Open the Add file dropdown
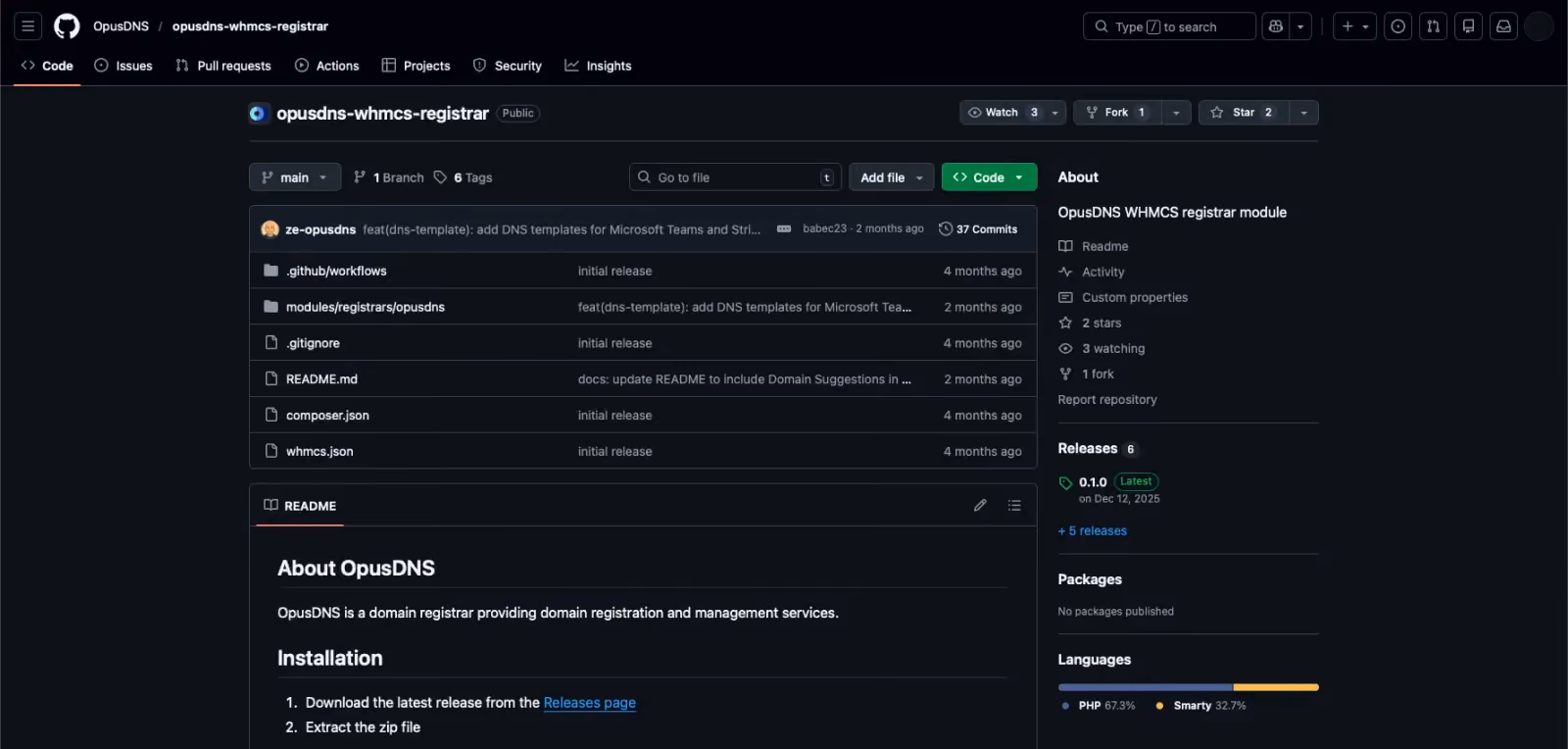The width and height of the screenshot is (1568, 749). [892, 177]
